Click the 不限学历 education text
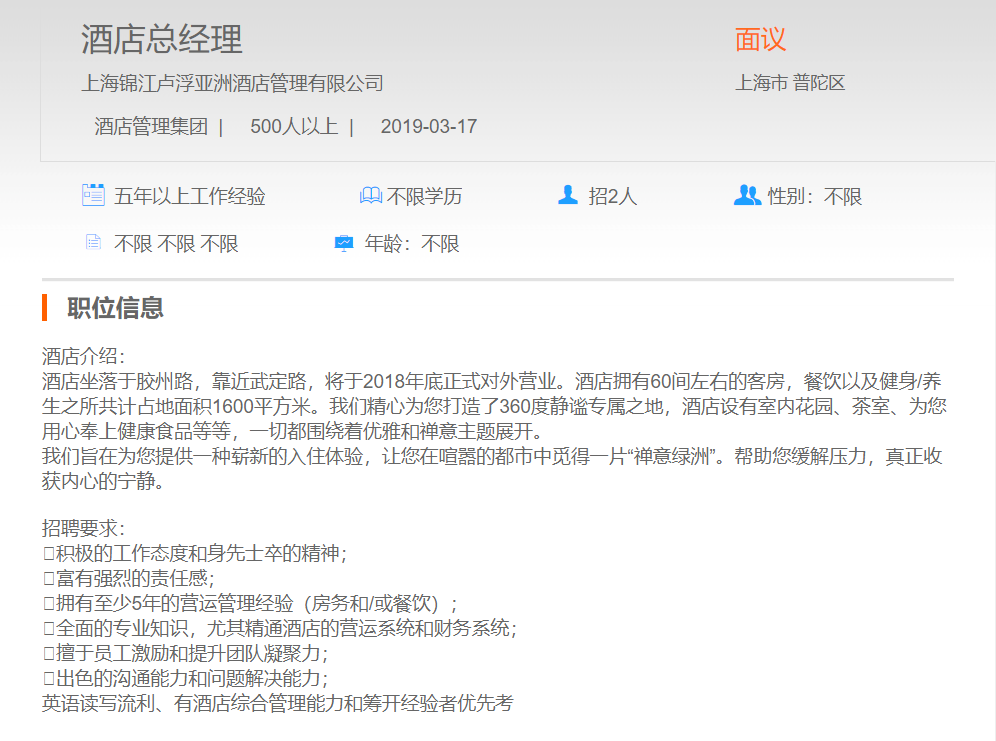 tap(425, 197)
